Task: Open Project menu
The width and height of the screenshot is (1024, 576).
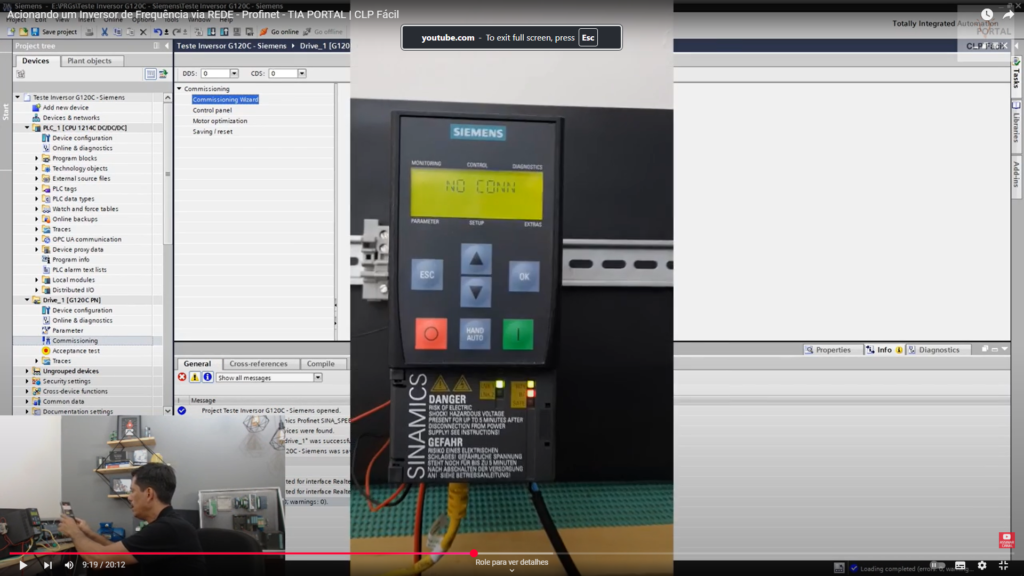Action: tap(16, 20)
